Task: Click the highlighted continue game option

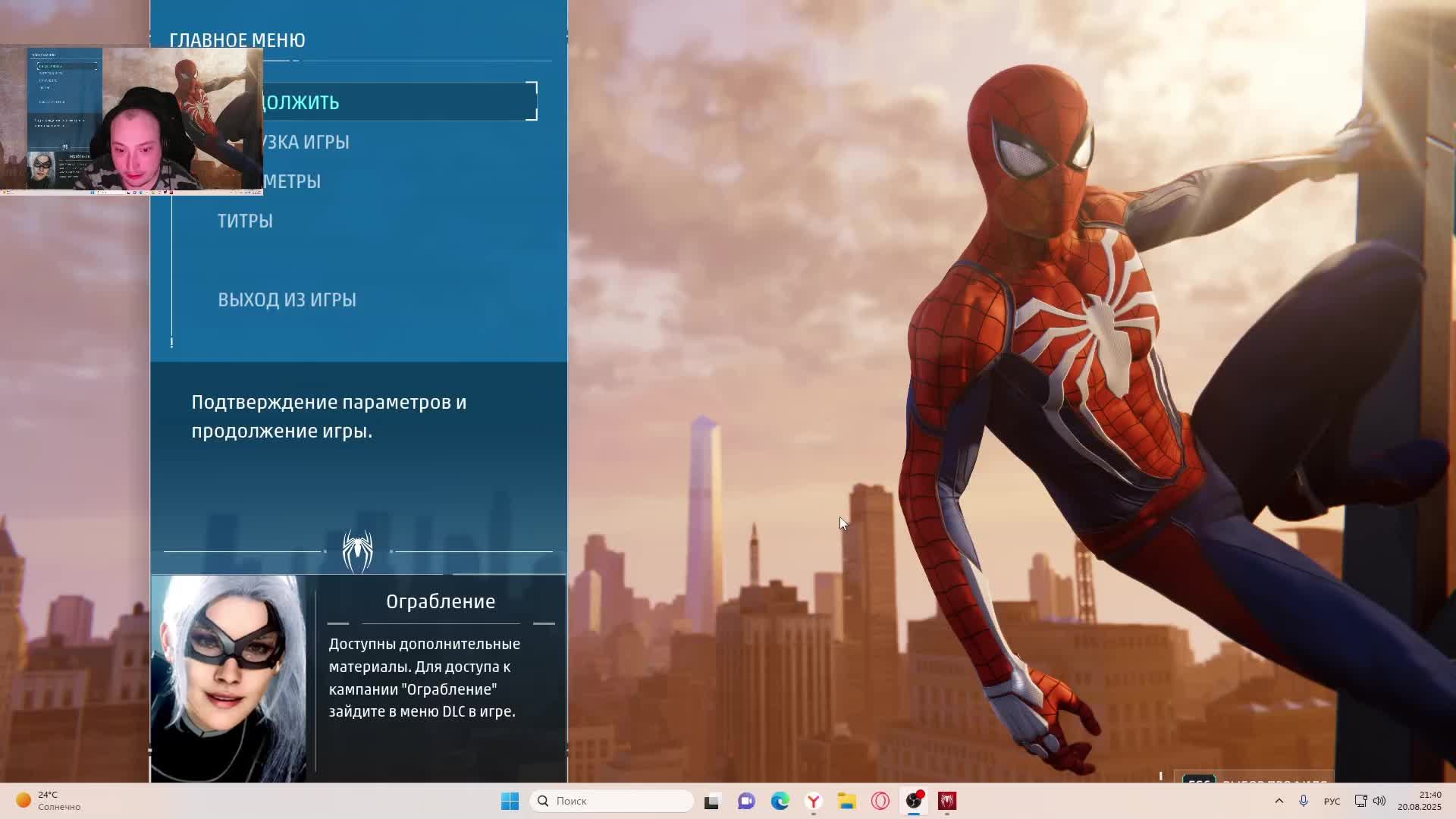Action: [x=394, y=102]
